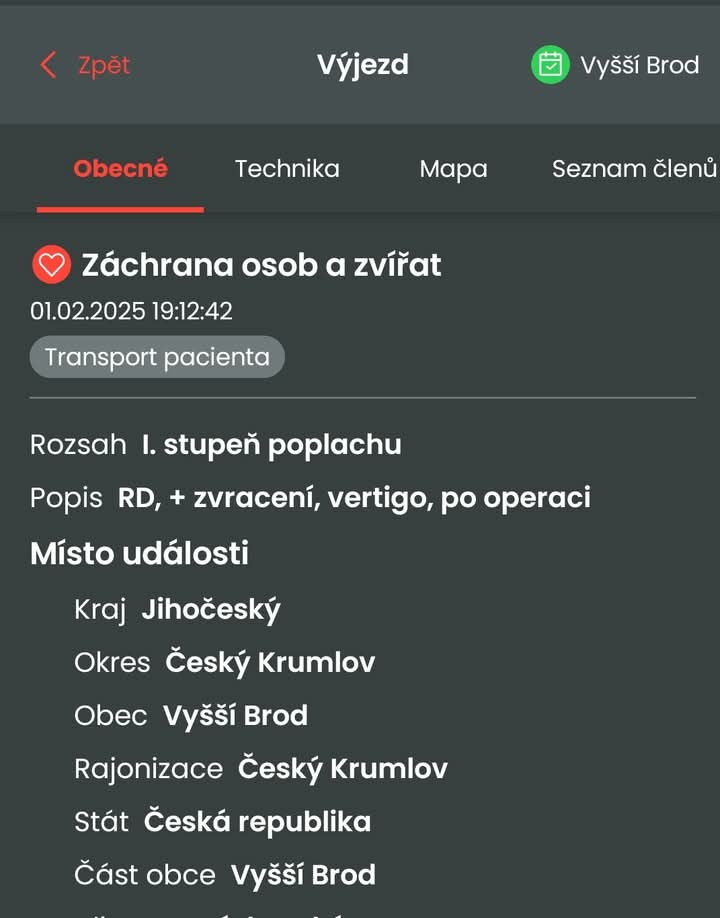Tap the green calendar check icon

(550, 65)
